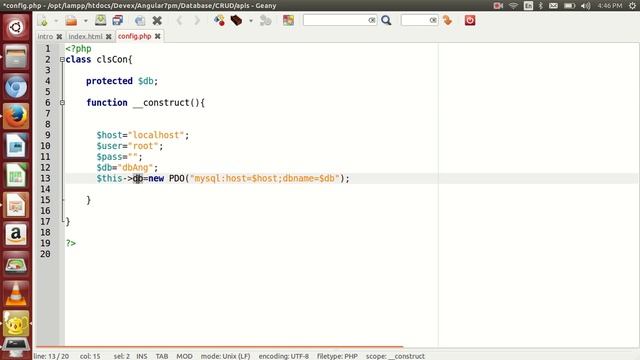Click 'scope: __construct' in status bar

(x=395, y=356)
